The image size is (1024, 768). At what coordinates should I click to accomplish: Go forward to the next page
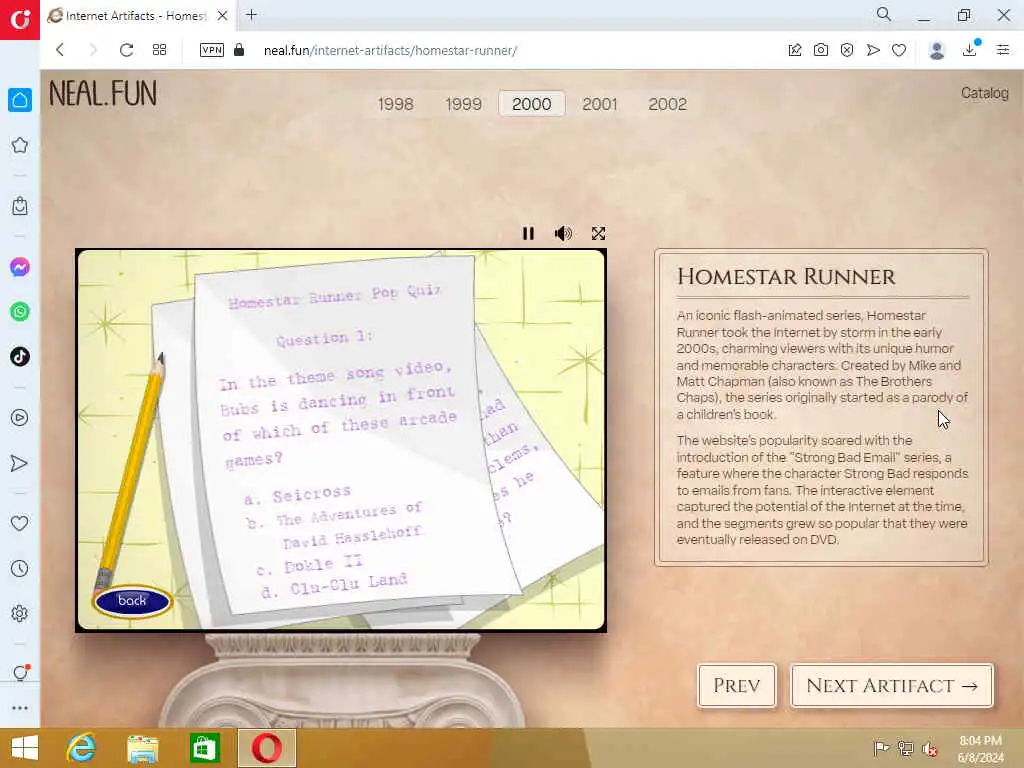93,50
